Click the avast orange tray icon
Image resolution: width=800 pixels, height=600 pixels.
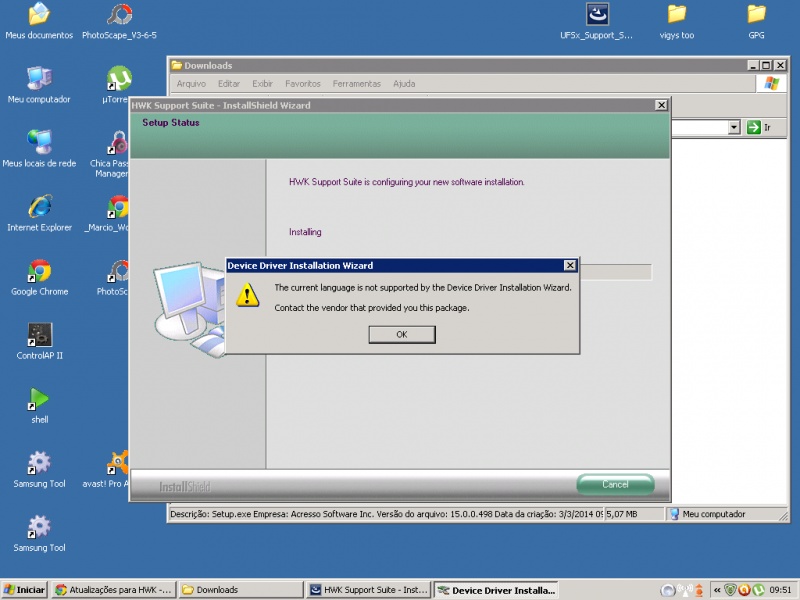coord(744,590)
